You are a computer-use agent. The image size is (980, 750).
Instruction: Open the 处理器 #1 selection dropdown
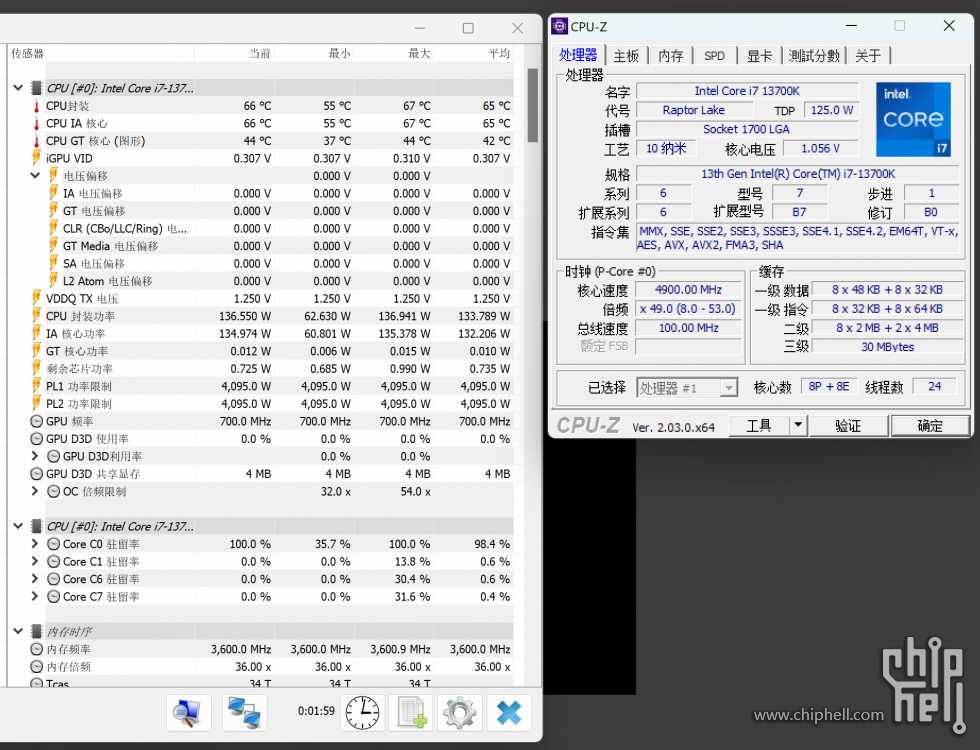tap(728, 388)
